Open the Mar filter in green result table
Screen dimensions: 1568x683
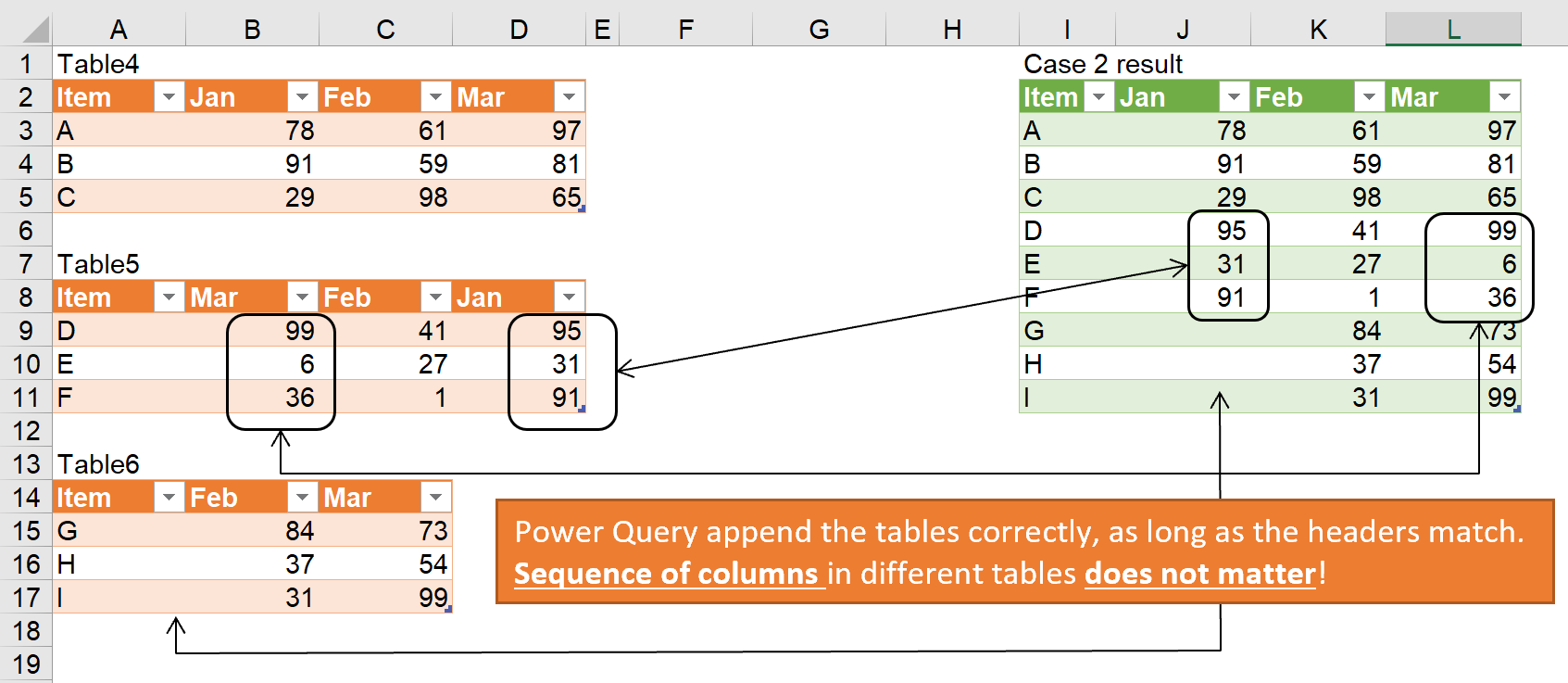click(x=1504, y=97)
